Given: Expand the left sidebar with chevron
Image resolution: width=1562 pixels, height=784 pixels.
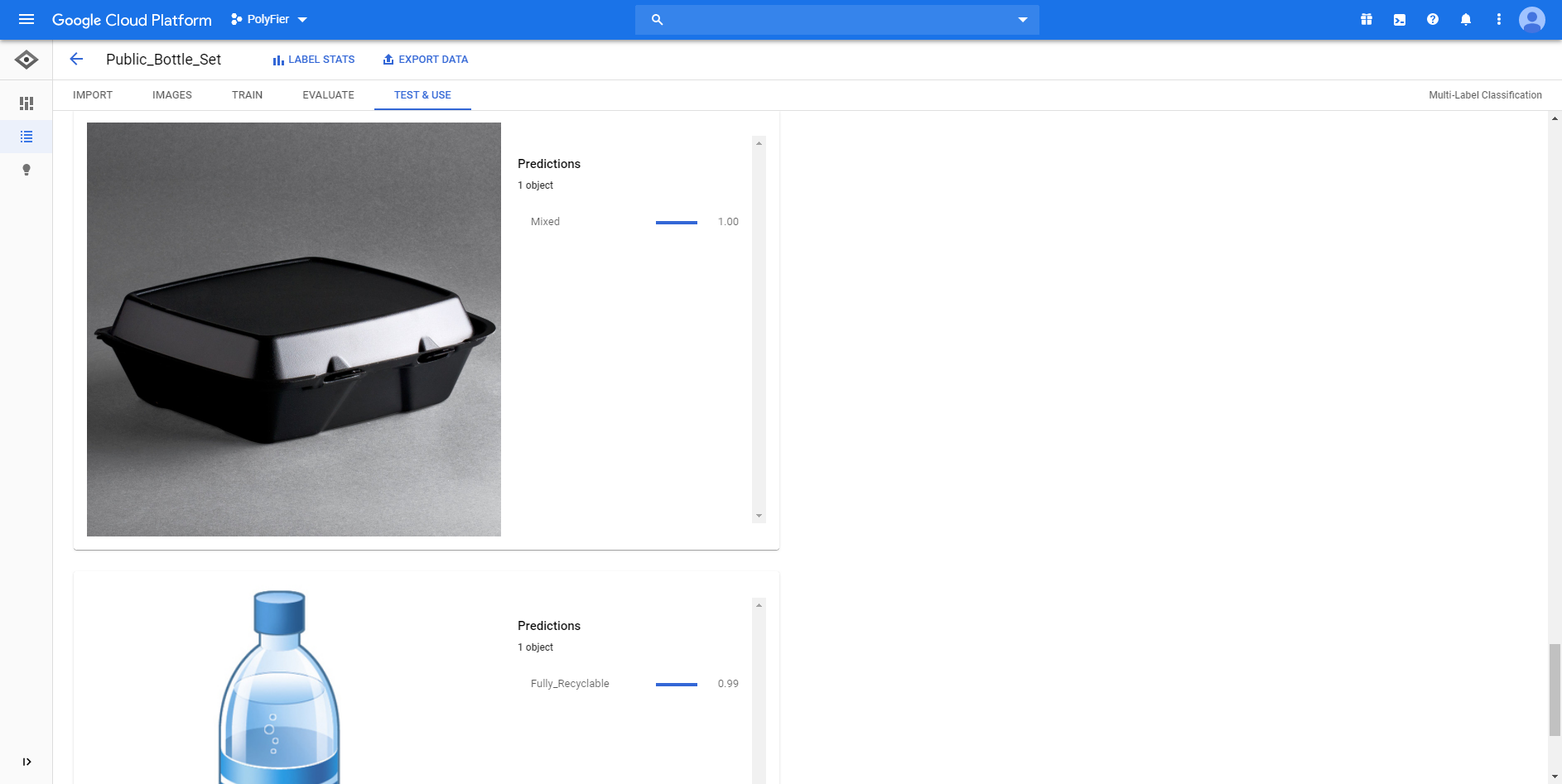Looking at the screenshot, I should click(x=27, y=762).
